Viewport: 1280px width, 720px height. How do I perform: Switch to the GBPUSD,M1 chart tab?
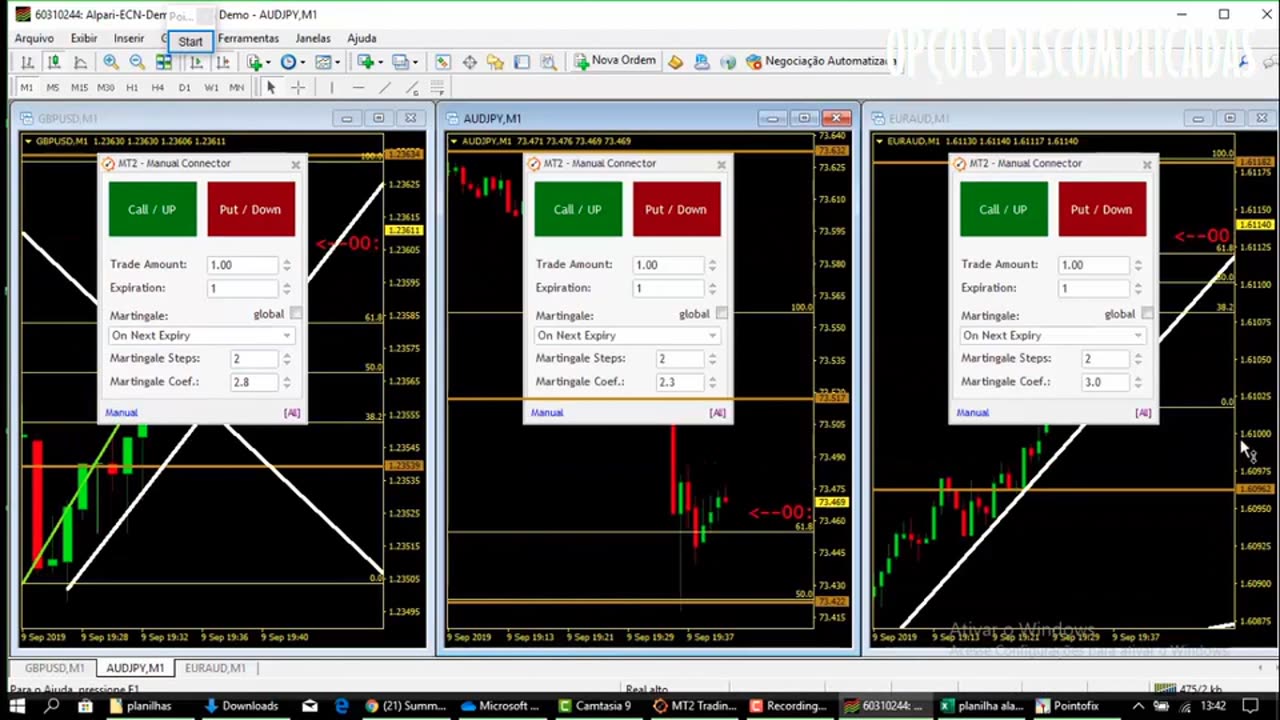[x=55, y=668]
